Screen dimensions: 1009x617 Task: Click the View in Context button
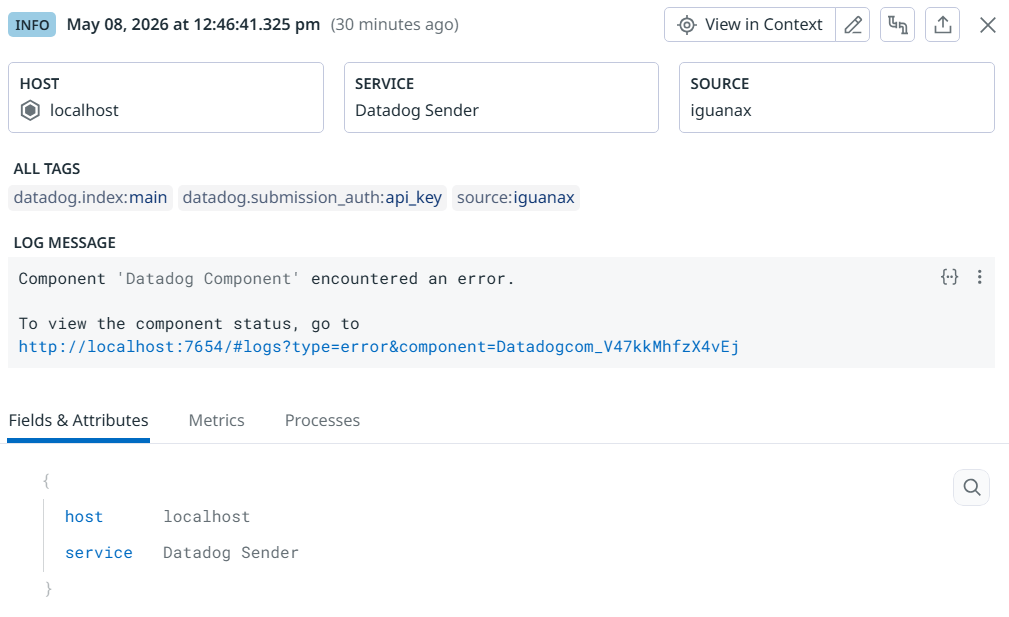tap(750, 25)
